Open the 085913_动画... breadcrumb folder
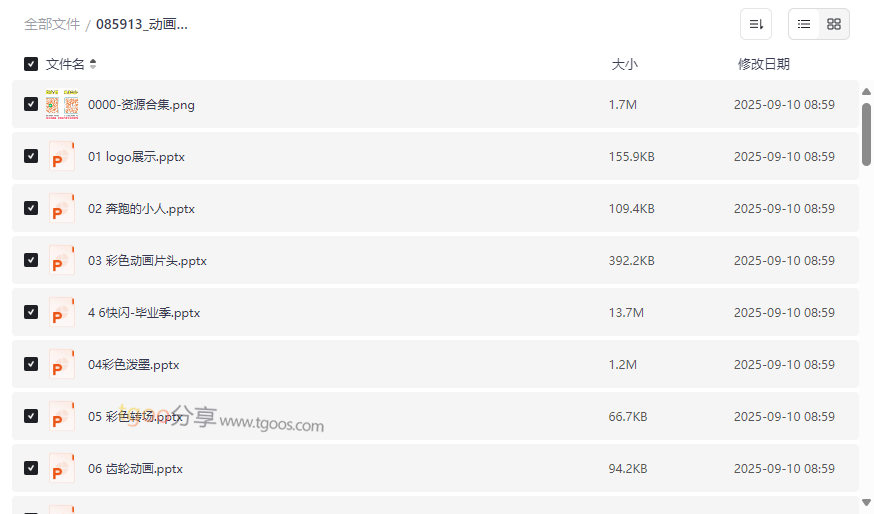The width and height of the screenshot is (874, 514). point(142,24)
